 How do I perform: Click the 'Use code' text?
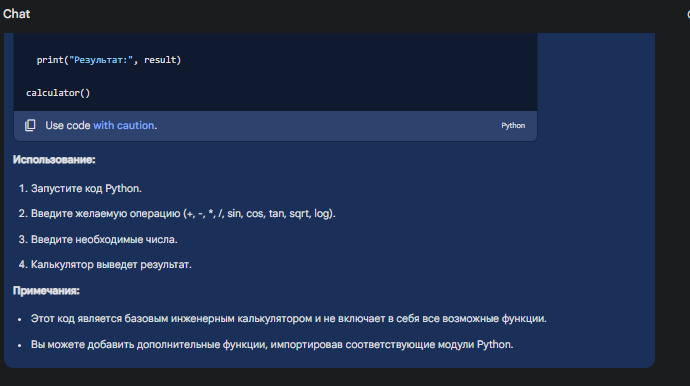[68, 125]
